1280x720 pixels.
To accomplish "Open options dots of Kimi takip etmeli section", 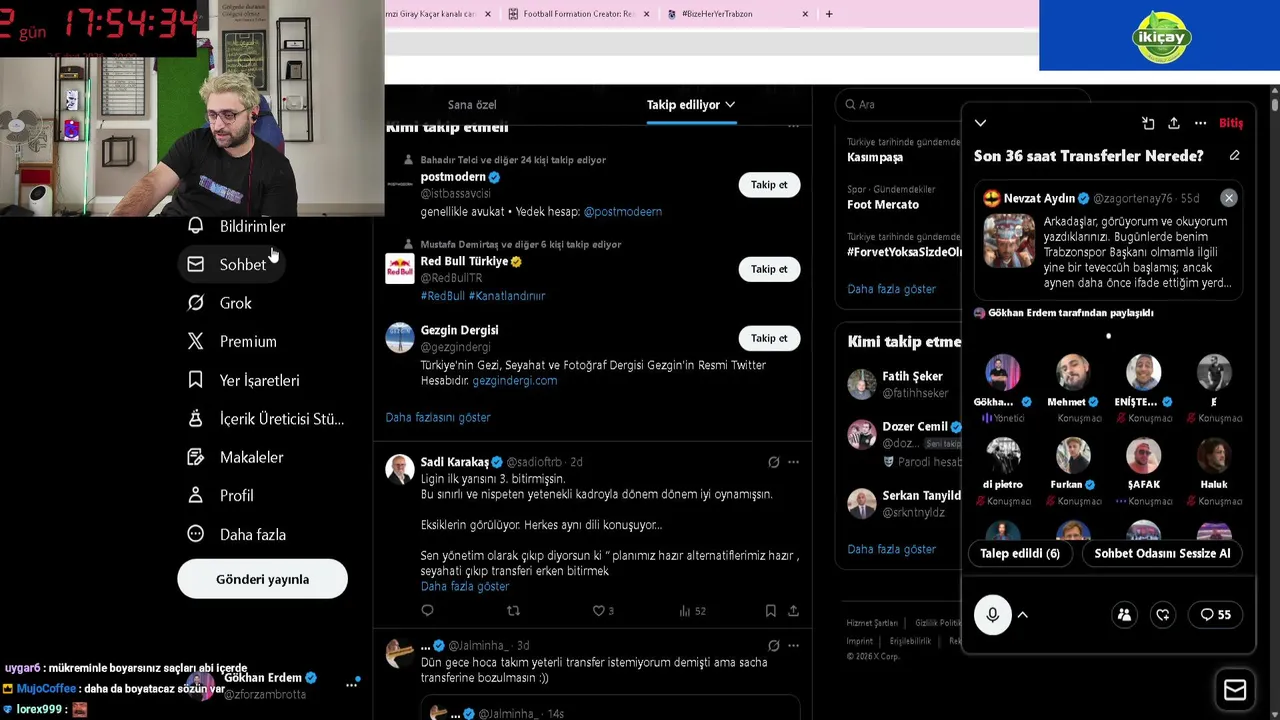I will (x=793, y=127).
